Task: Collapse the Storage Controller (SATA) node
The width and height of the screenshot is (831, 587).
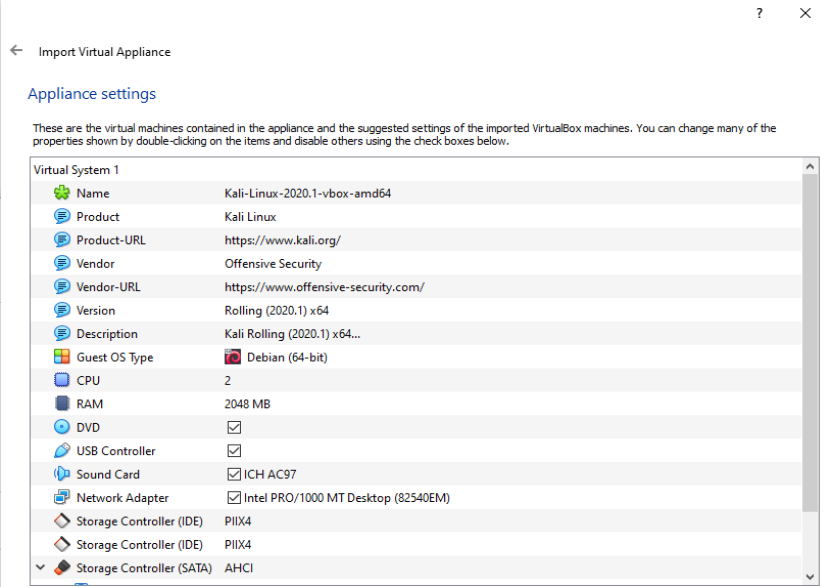Action: point(40,568)
